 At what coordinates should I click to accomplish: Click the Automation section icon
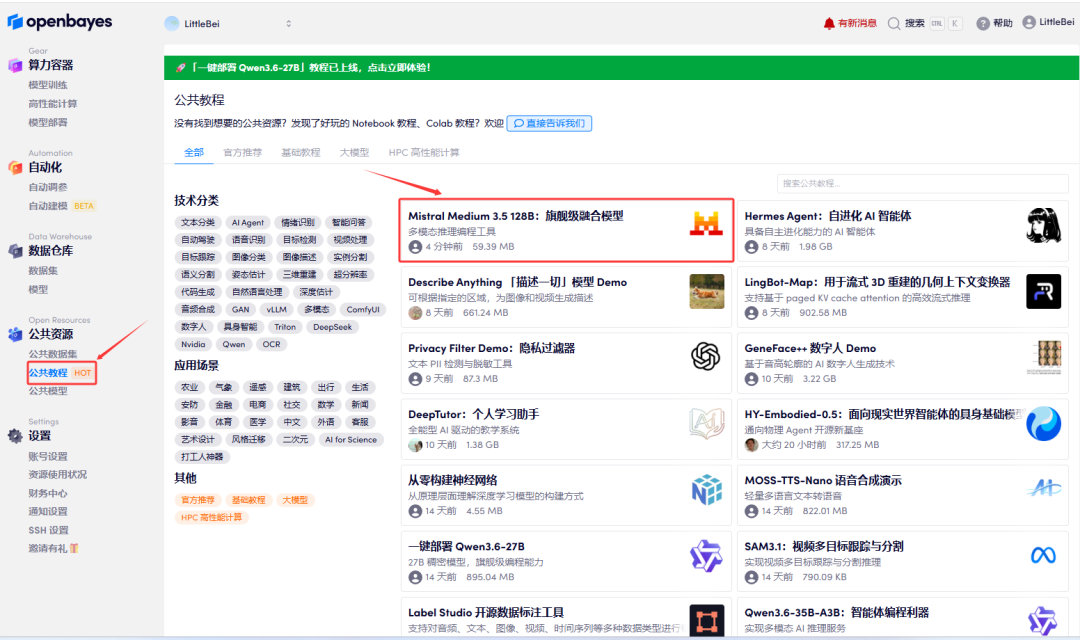pos(15,167)
